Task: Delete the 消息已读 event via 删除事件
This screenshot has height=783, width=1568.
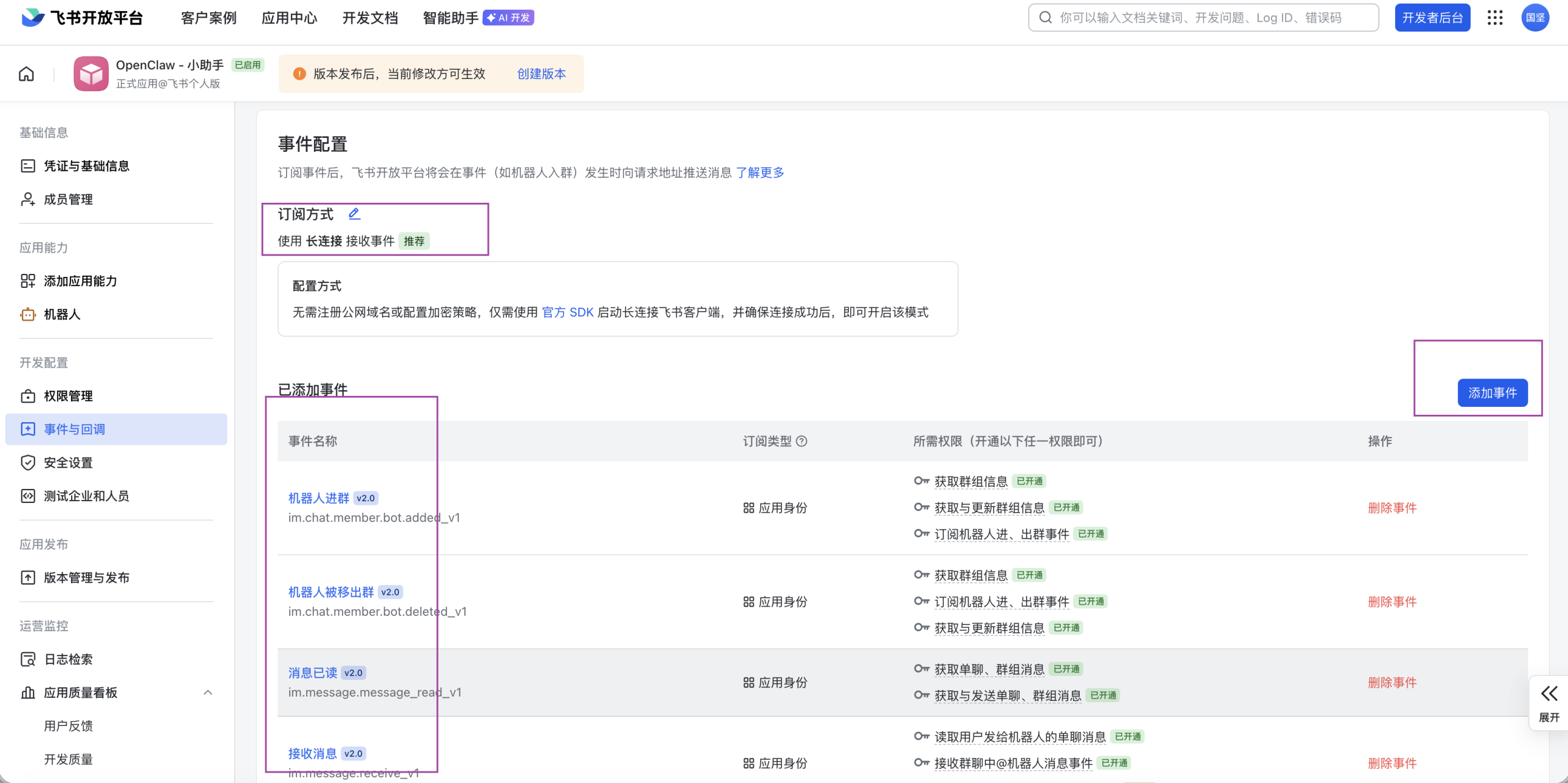Action: point(1392,682)
